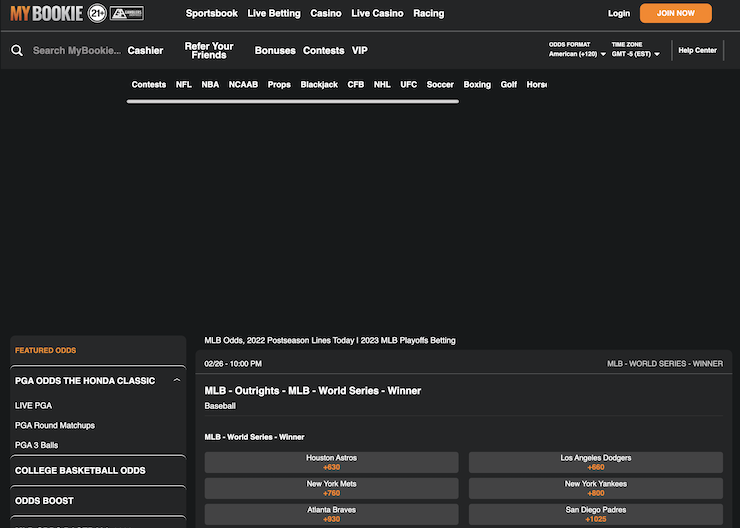
Task: Bet on New York Mets +760
Action: pyautogui.click(x=331, y=488)
